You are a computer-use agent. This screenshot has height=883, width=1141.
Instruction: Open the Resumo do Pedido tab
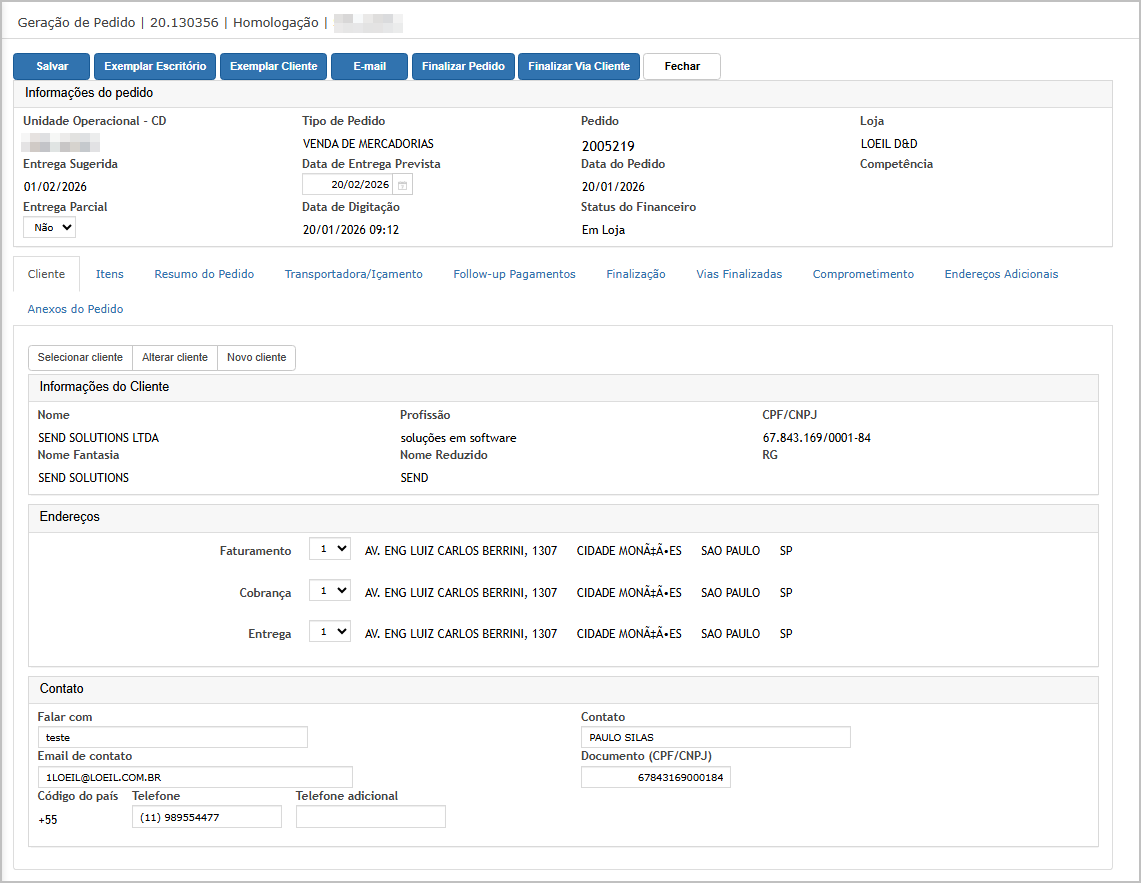click(x=204, y=274)
